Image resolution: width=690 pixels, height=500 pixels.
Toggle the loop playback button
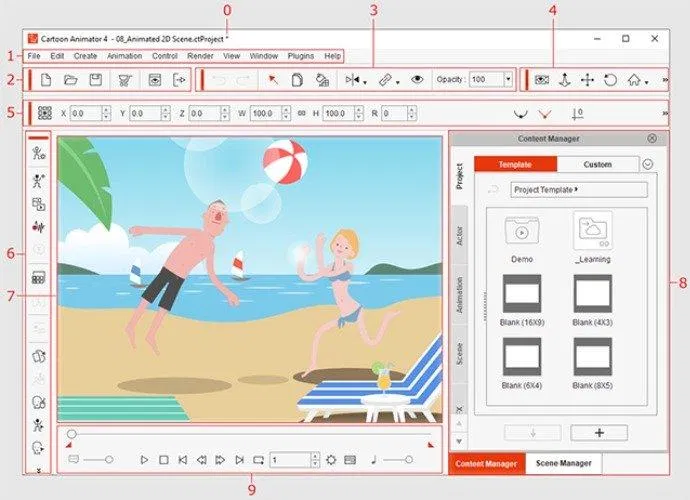click(x=258, y=460)
